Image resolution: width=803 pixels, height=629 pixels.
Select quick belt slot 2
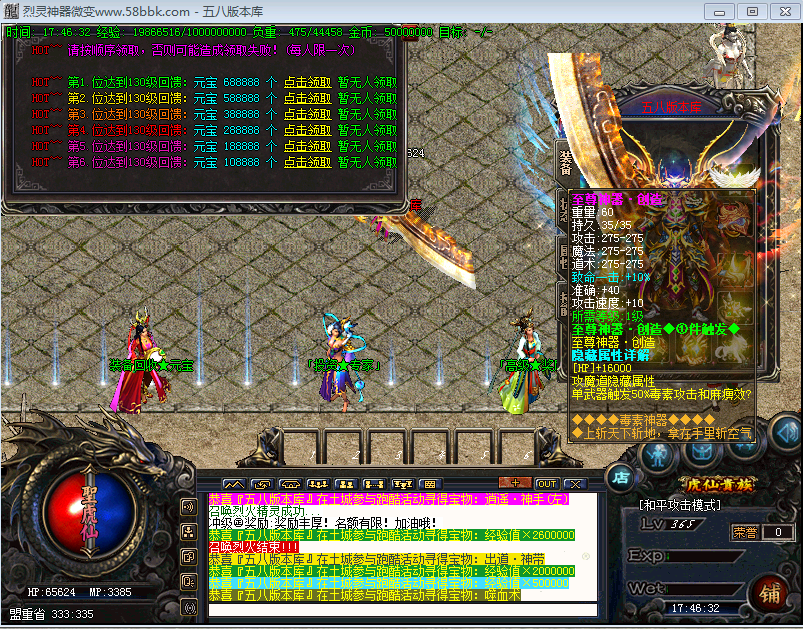tap(345, 446)
